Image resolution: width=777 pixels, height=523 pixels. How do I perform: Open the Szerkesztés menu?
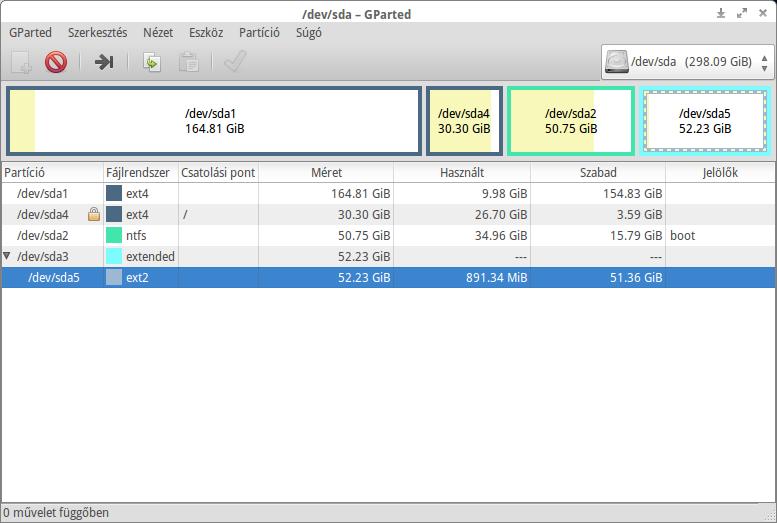(x=98, y=33)
